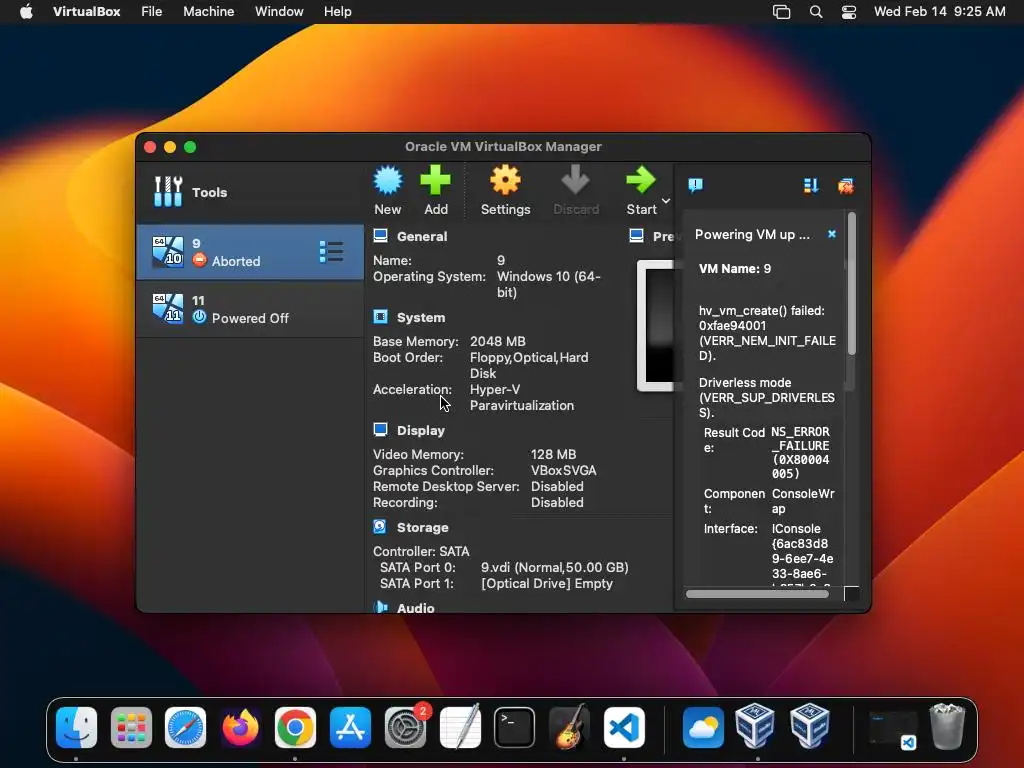Screen dimensions: 1024x768
Task: Select VM 9 marked Aborted
Action: click(250, 252)
